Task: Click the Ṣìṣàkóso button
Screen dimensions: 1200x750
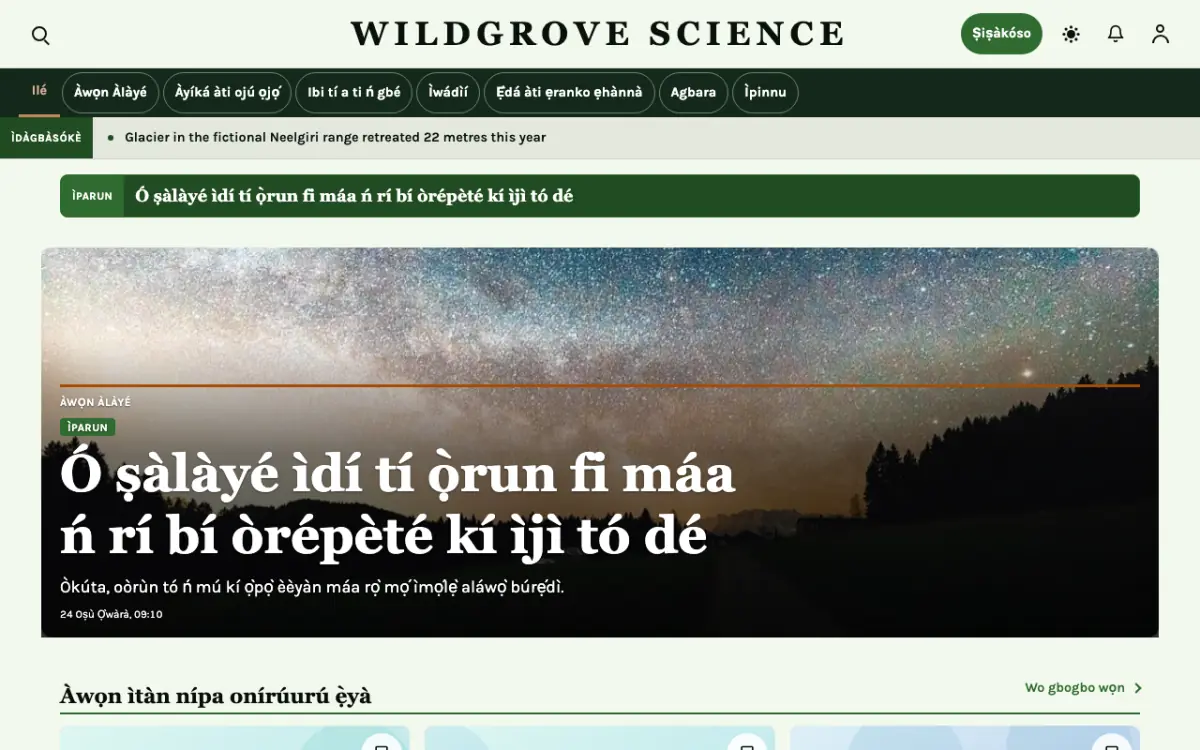Action: pyautogui.click(x=1001, y=34)
